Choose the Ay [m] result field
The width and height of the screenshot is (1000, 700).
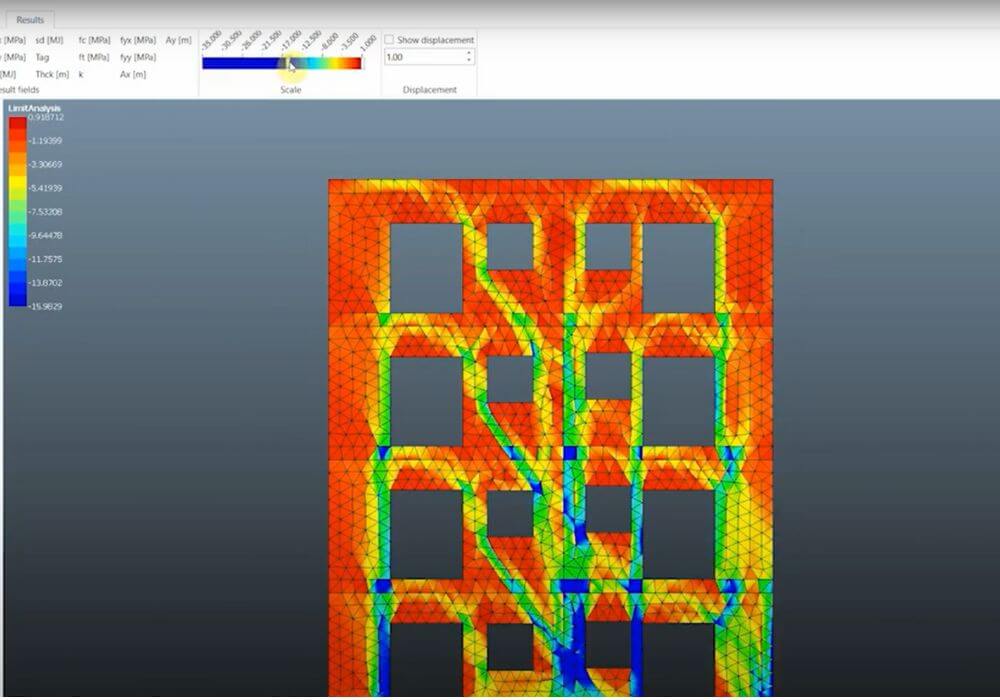(178, 40)
